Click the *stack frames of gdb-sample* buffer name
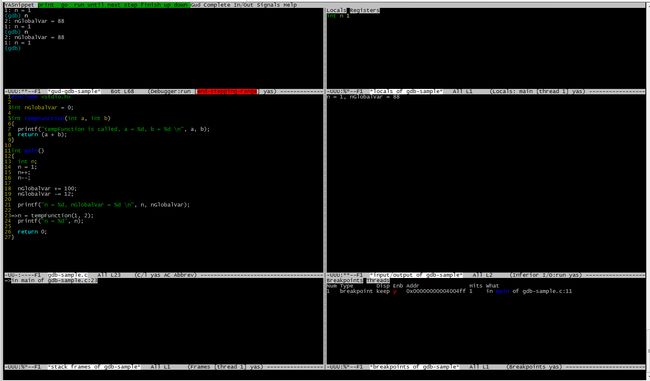This screenshot has width=650, height=381. coord(94,367)
